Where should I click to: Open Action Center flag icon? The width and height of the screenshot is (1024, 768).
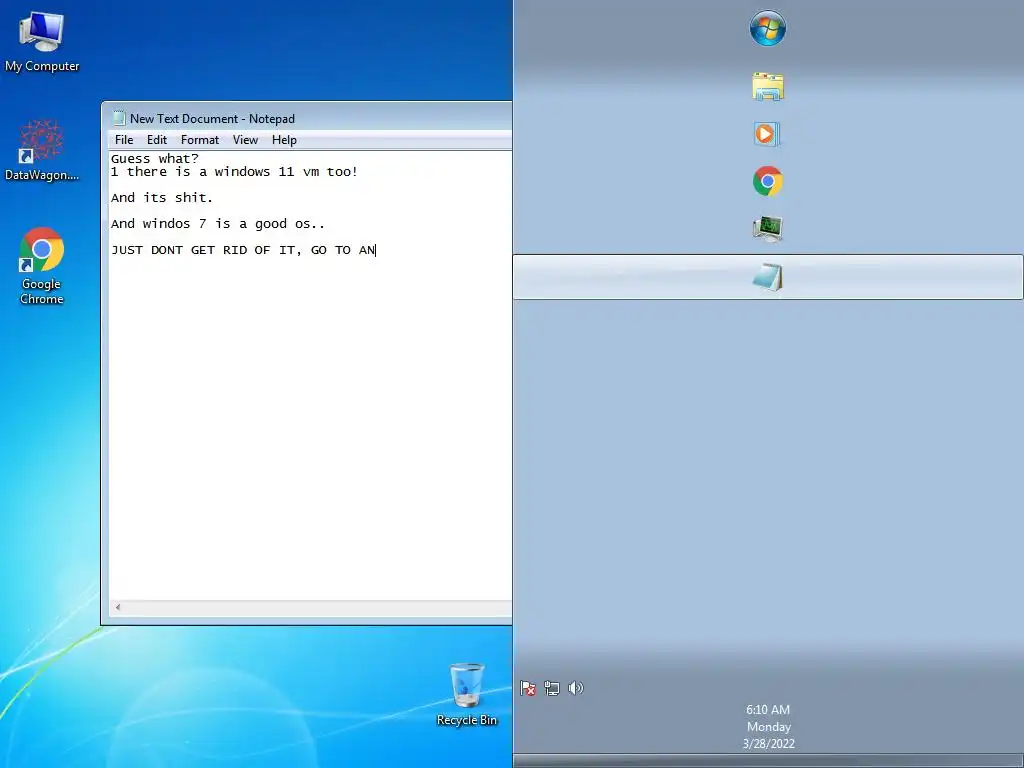click(x=528, y=688)
